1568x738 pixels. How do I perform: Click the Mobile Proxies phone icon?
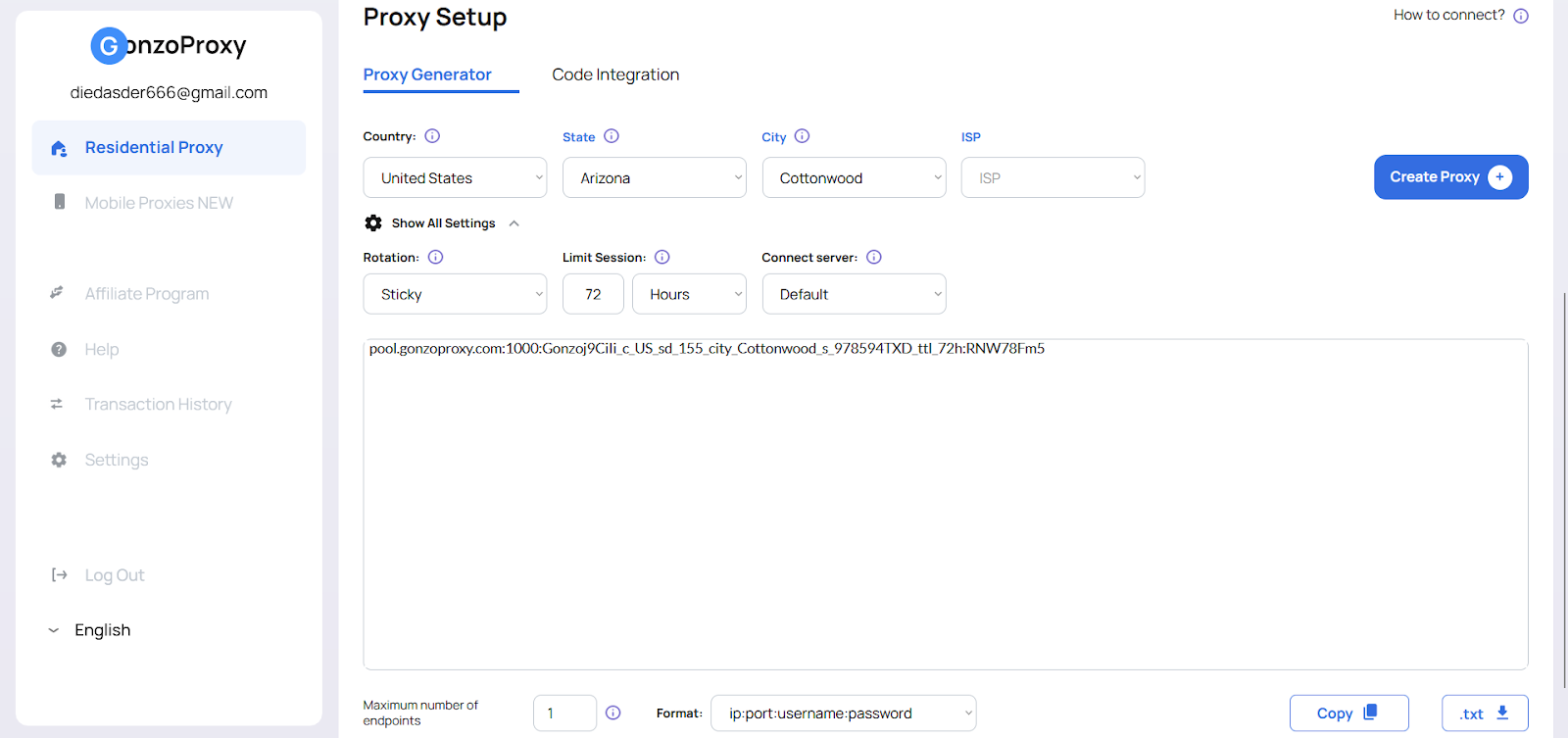click(60, 202)
